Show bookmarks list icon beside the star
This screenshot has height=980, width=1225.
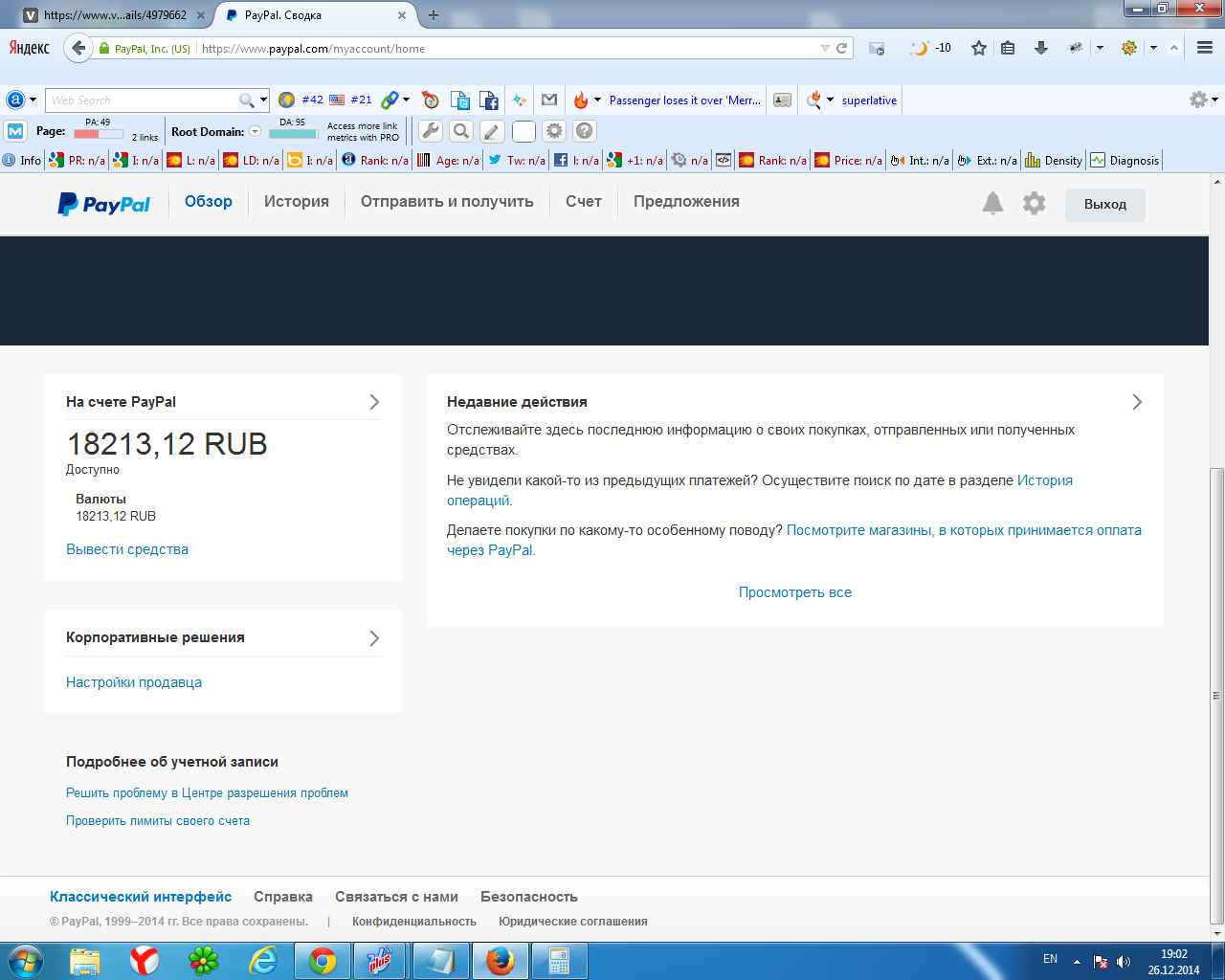click(x=1008, y=48)
